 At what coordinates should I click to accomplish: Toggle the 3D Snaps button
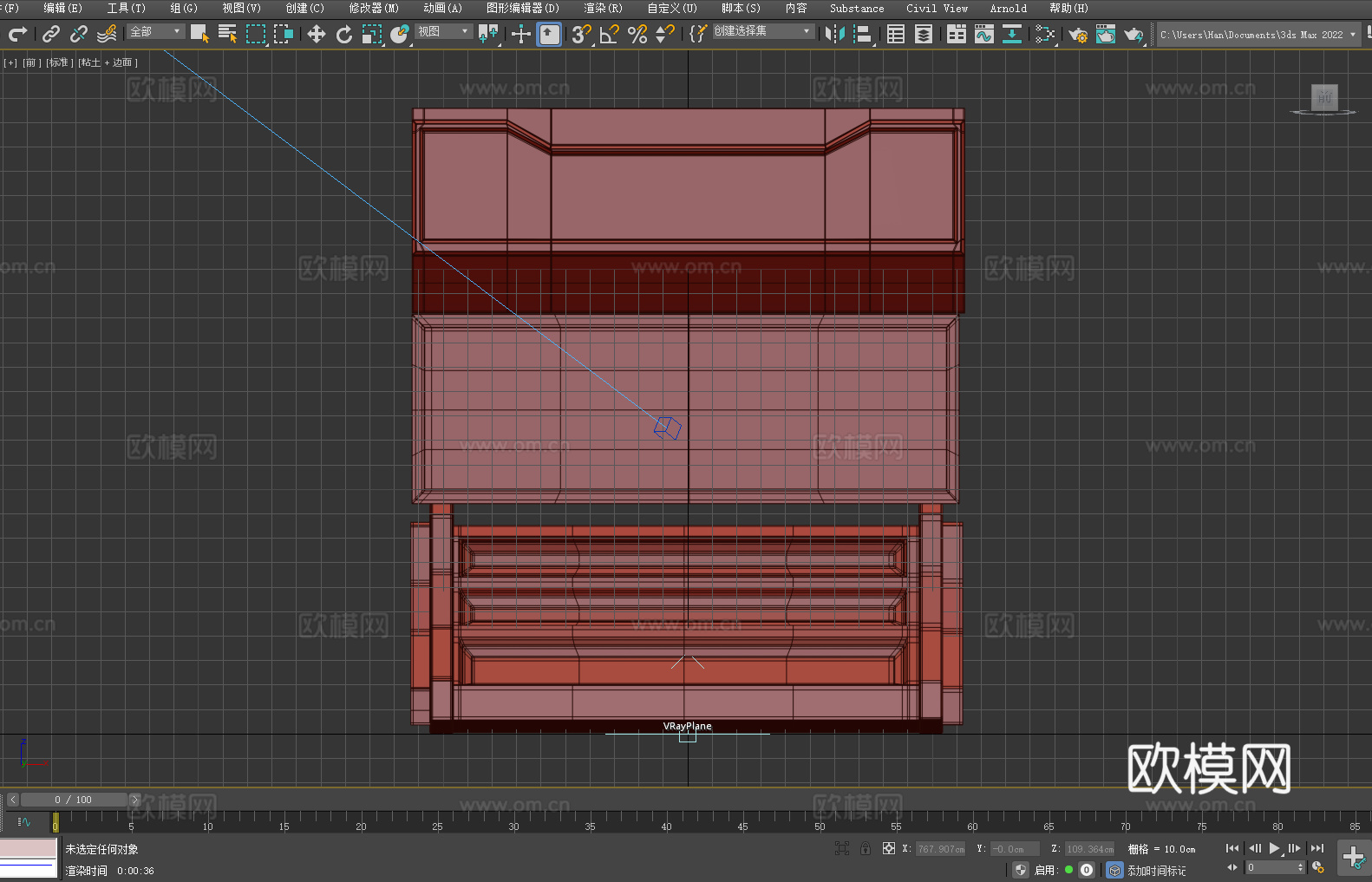click(582, 34)
